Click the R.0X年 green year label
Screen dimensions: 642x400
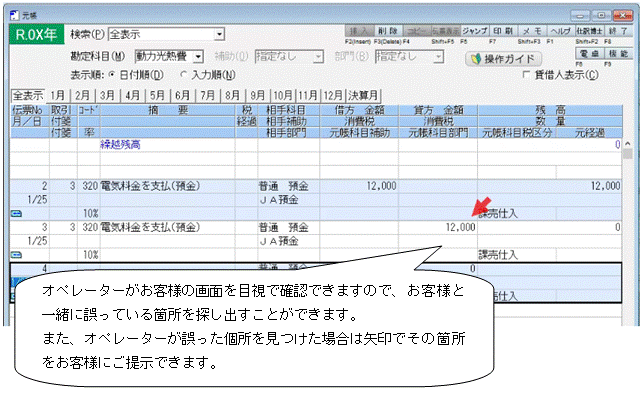pos(36,34)
